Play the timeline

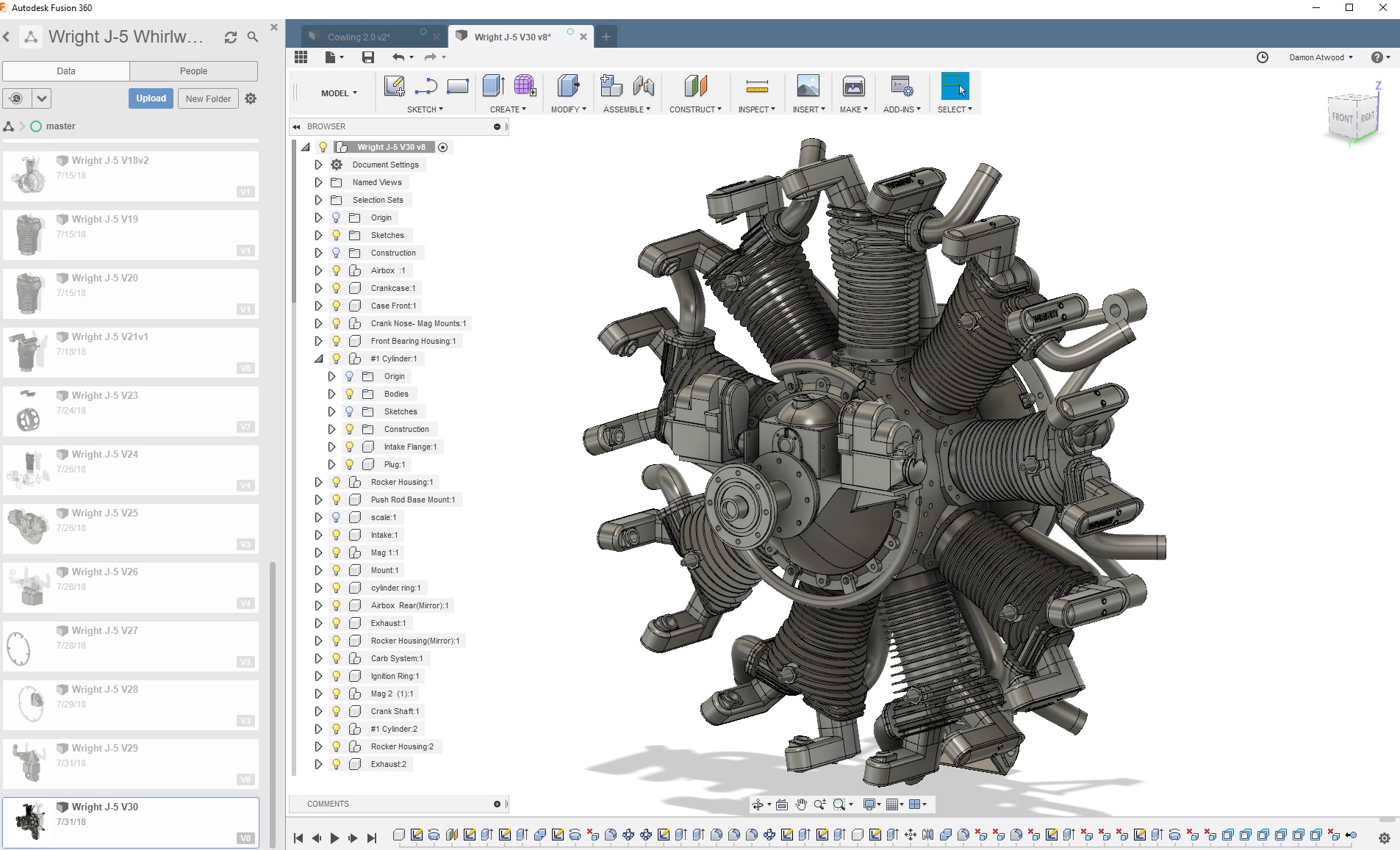click(x=334, y=838)
